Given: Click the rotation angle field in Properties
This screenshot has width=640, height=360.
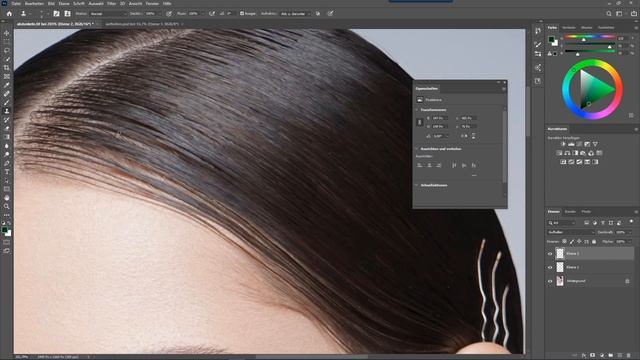Looking at the screenshot, I should pos(439,136).
